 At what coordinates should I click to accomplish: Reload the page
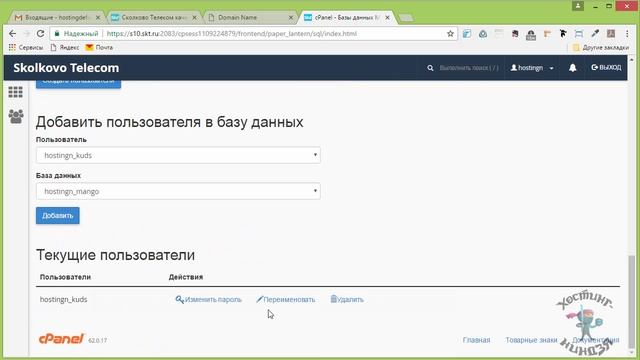40,33
